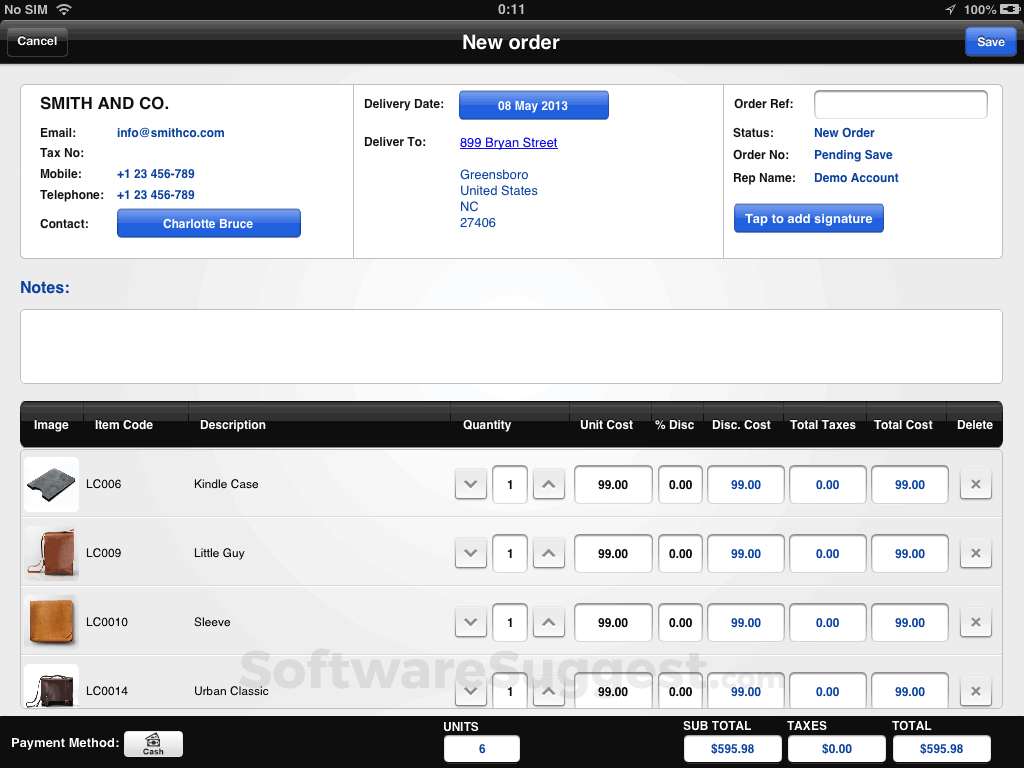Viewport: 1024px width, 768px height.
Task: Remove the Urban Classic item
Action: tap(975, 691)
